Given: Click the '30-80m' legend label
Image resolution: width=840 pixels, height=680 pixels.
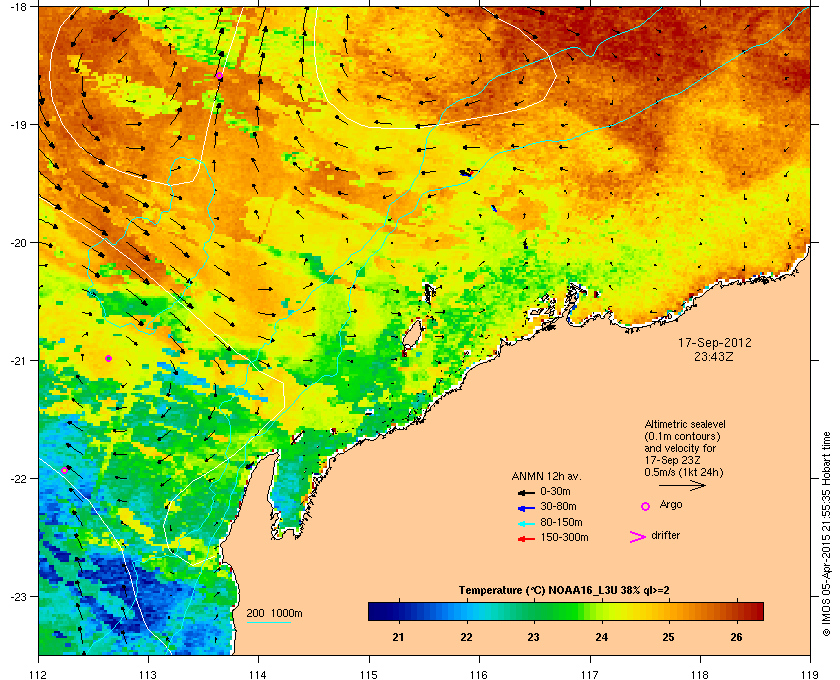Looking at the screenshot, I should pyautogui.click(x=558, y=506).
